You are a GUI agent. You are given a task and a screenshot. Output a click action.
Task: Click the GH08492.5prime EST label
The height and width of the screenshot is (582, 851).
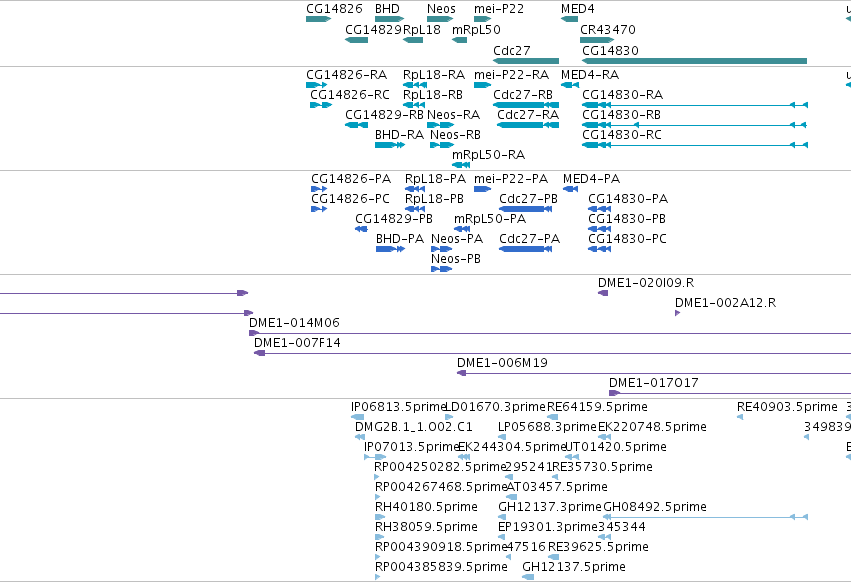point(655,507)
